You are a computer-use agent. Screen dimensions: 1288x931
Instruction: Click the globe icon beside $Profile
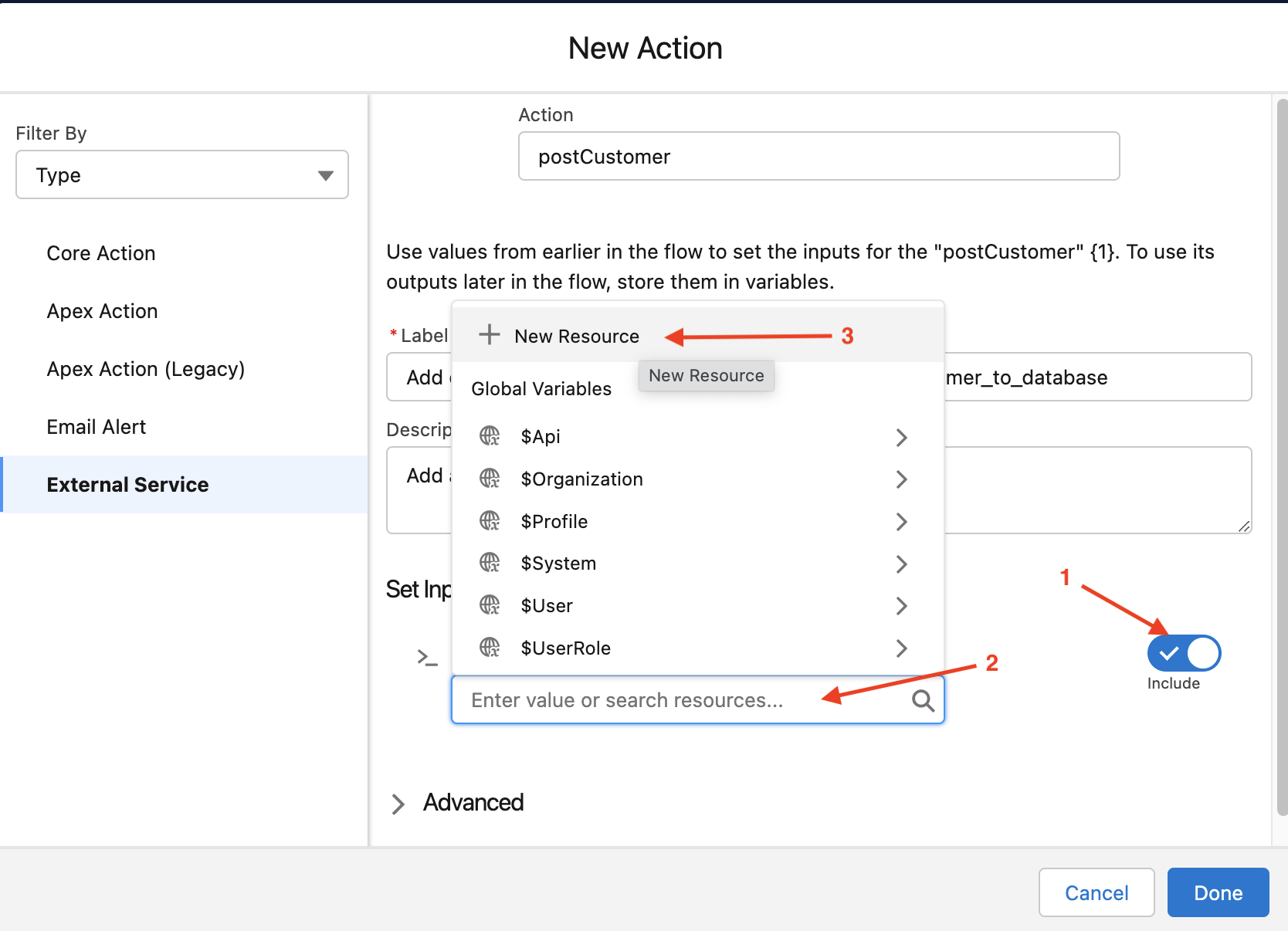coord(490,521)
